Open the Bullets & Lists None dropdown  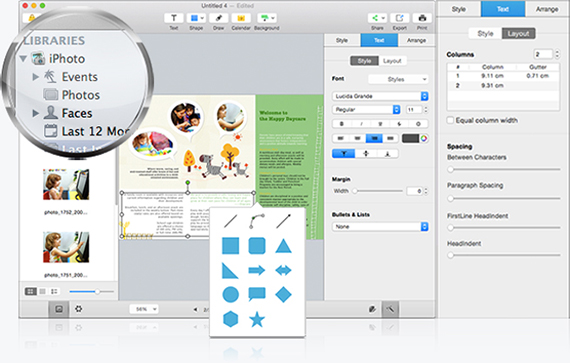(380, 227)
